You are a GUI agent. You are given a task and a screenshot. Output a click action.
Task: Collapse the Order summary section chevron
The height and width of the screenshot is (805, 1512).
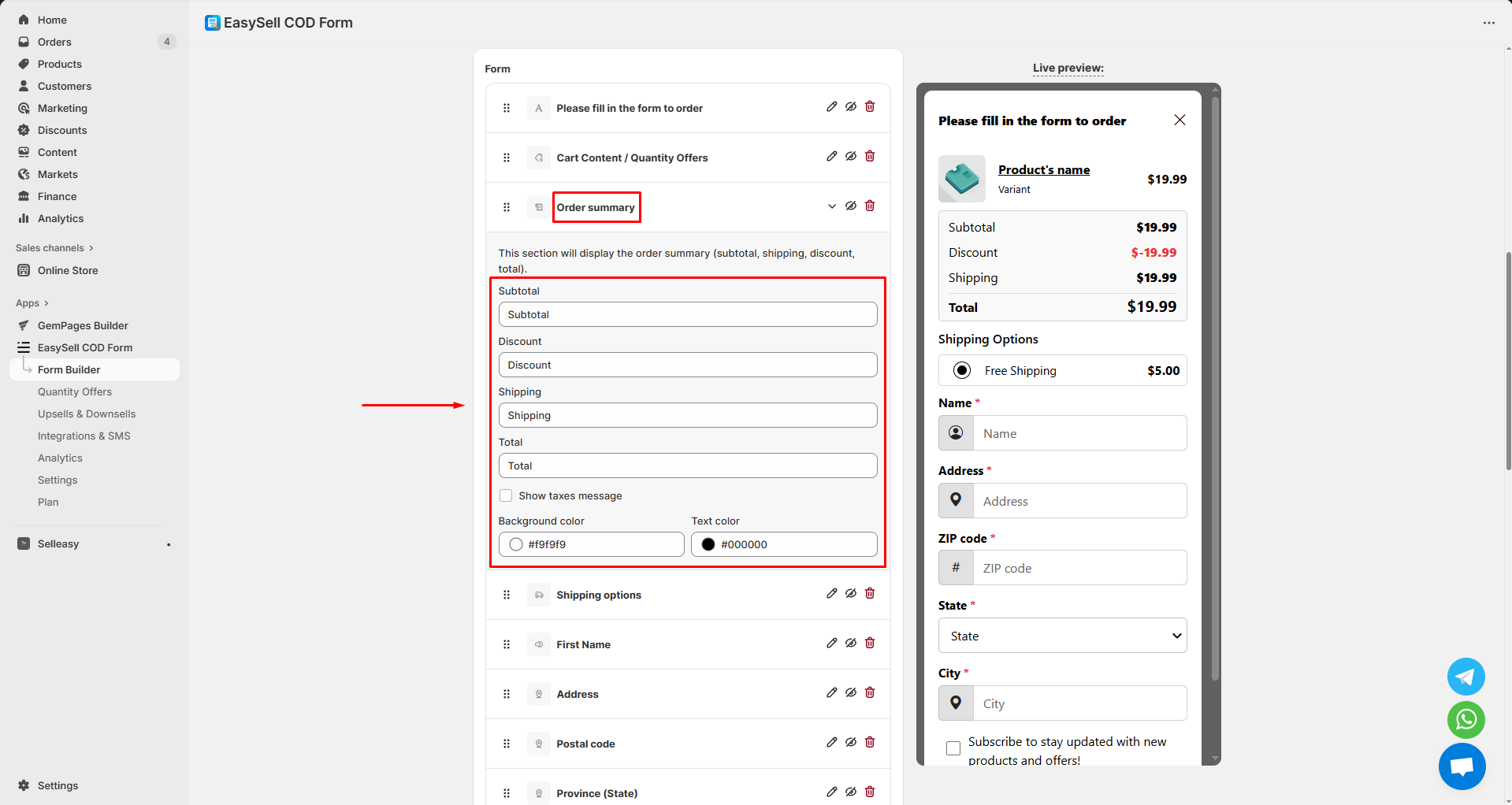click(831, 206)
